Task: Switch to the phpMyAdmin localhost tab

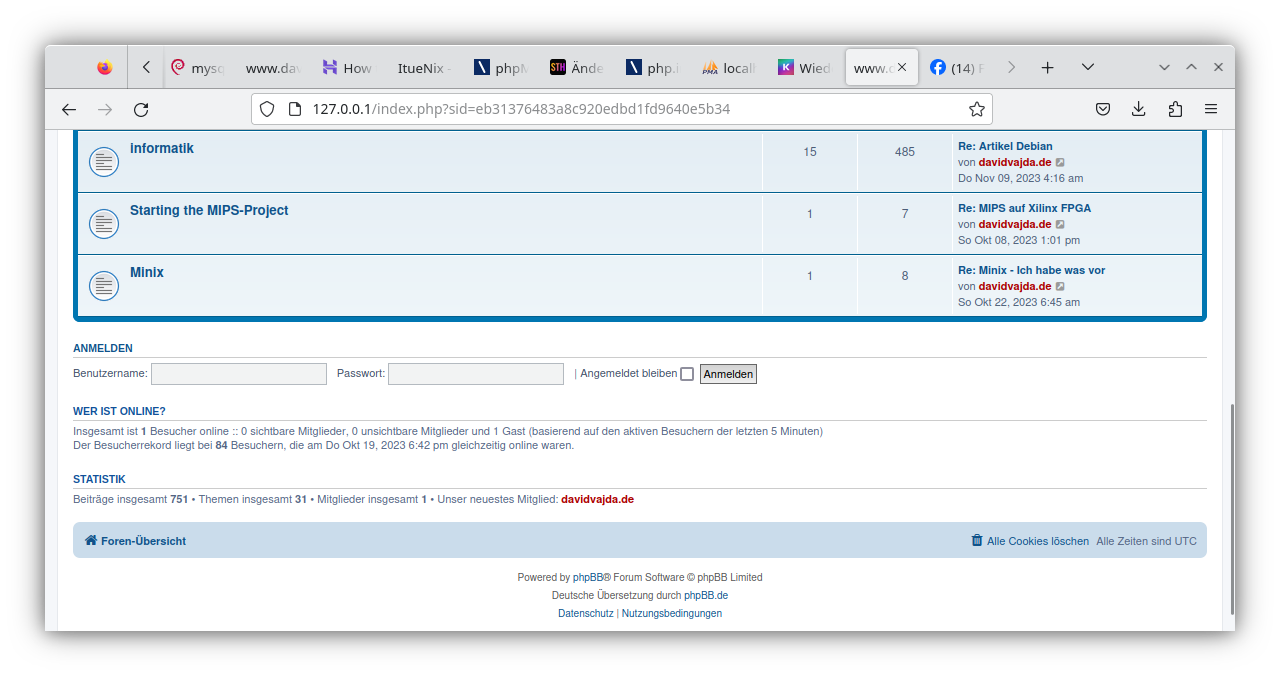Action: 729,68
